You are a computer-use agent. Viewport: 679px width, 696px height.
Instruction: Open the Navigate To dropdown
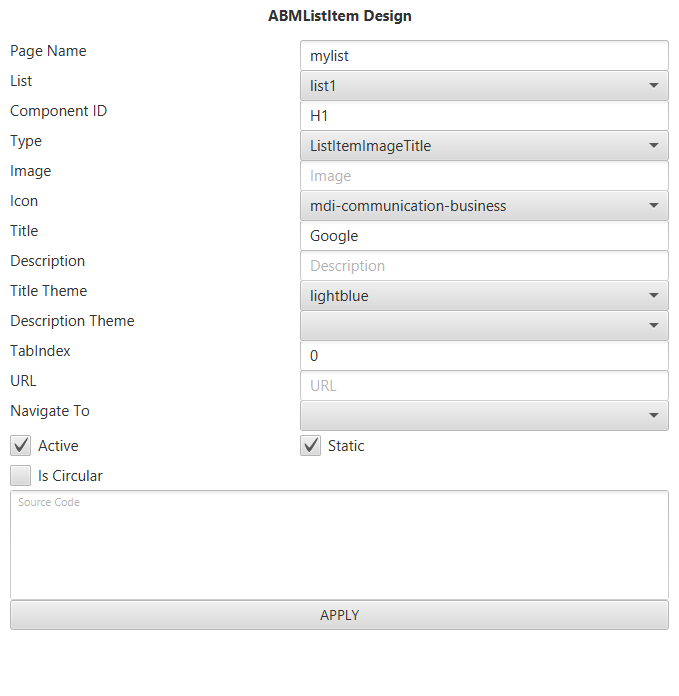pyautogui.click(x=484, y=416)
